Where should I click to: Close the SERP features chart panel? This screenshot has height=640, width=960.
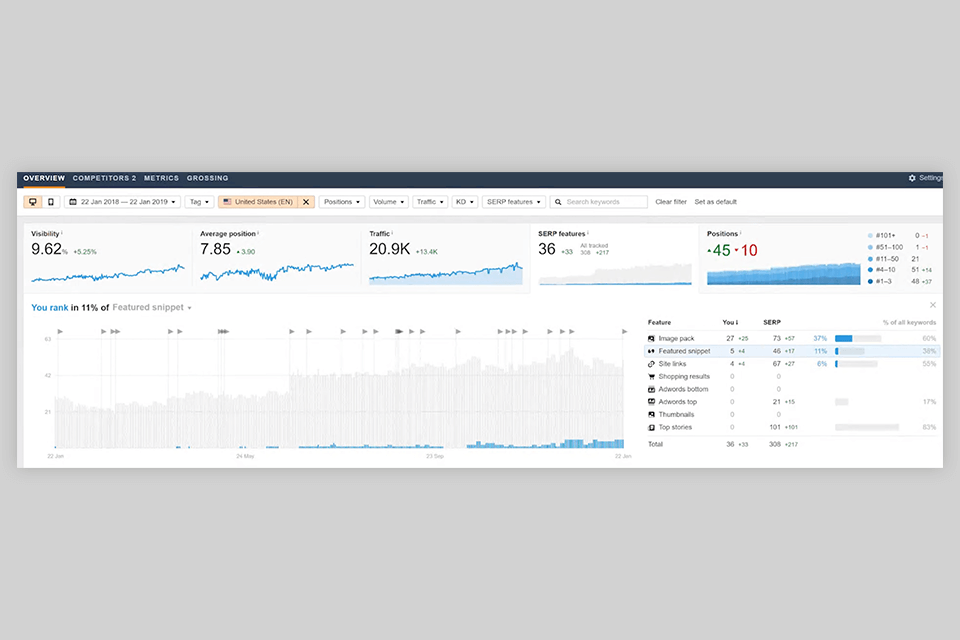pos(932,305)
